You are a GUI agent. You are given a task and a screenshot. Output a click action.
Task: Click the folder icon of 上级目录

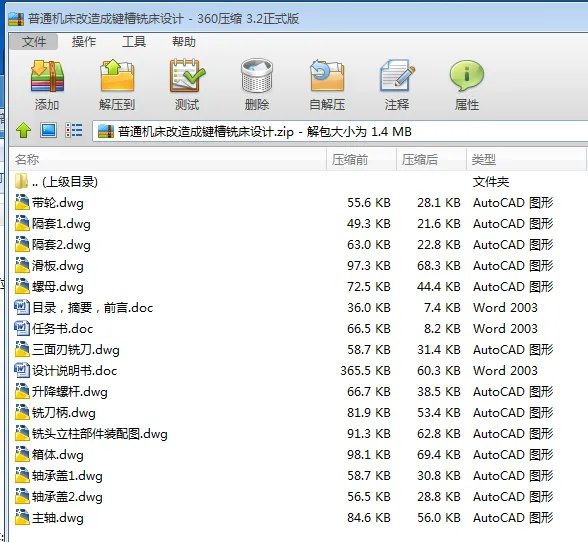coord(21,181)
